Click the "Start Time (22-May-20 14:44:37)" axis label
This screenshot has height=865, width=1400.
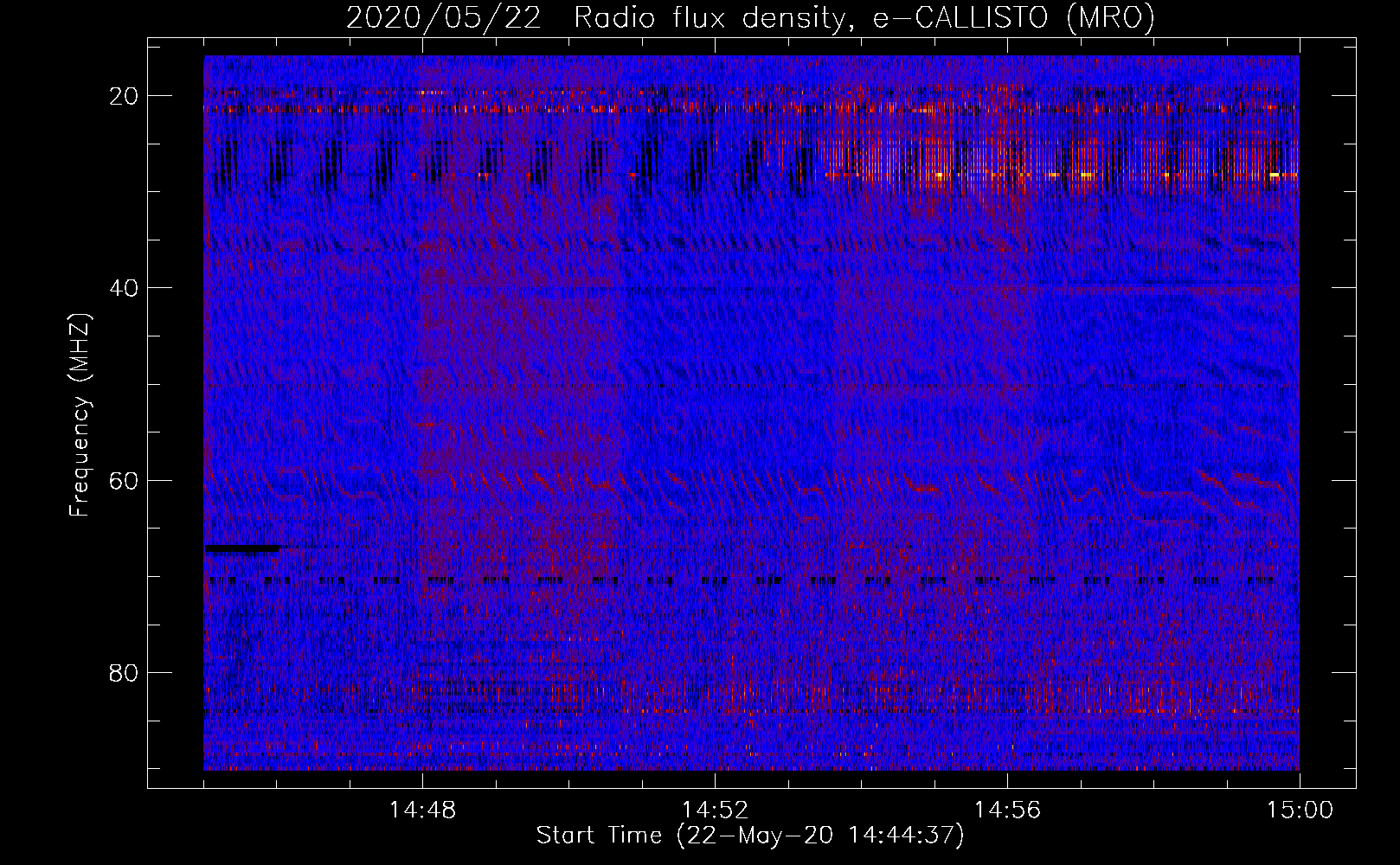(749, 836)
